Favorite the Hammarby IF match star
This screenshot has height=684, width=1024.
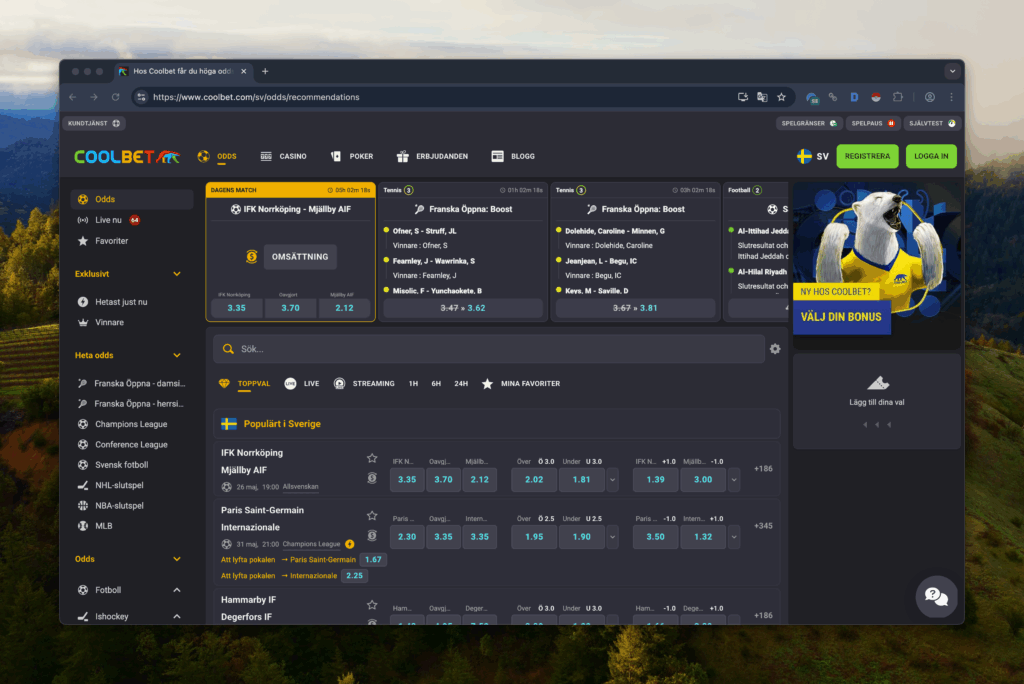click(372, 605)
